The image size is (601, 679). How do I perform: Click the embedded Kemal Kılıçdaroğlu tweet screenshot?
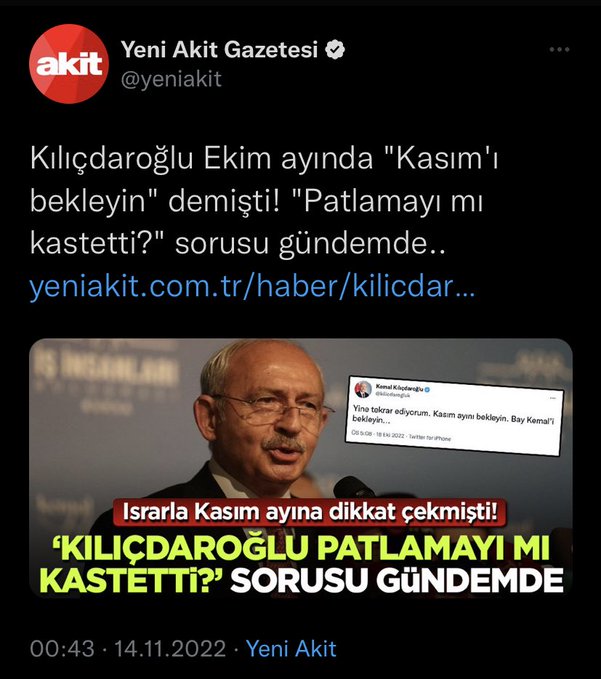(455, 415)
